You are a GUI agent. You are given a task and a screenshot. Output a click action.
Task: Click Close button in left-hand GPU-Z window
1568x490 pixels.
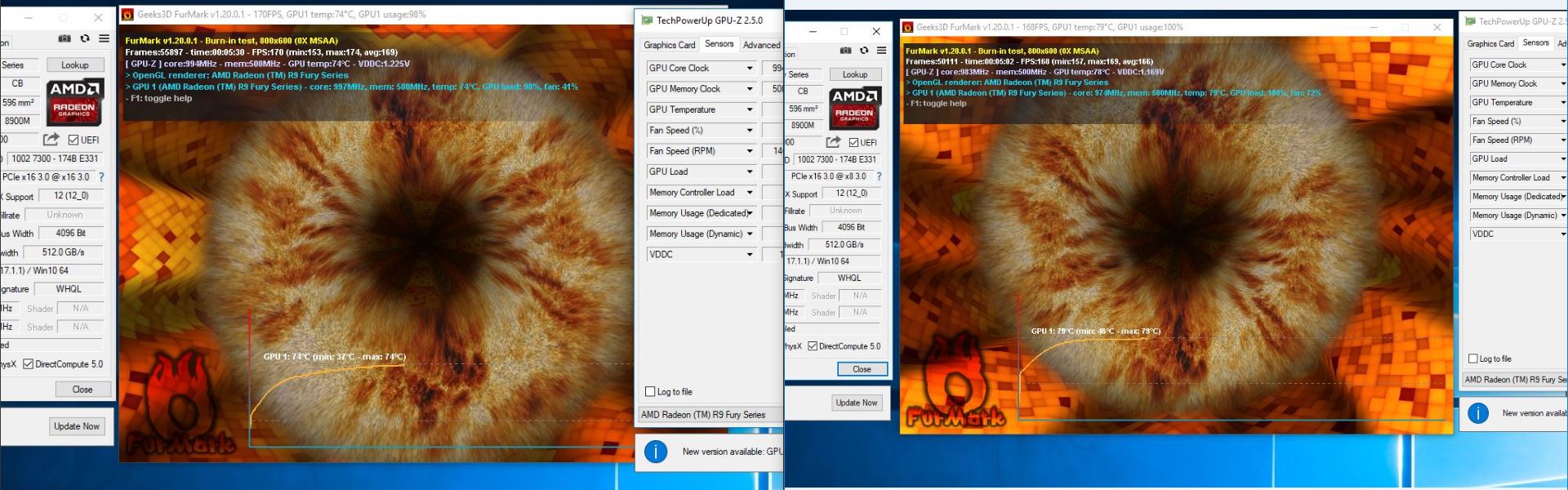[82, 390]
